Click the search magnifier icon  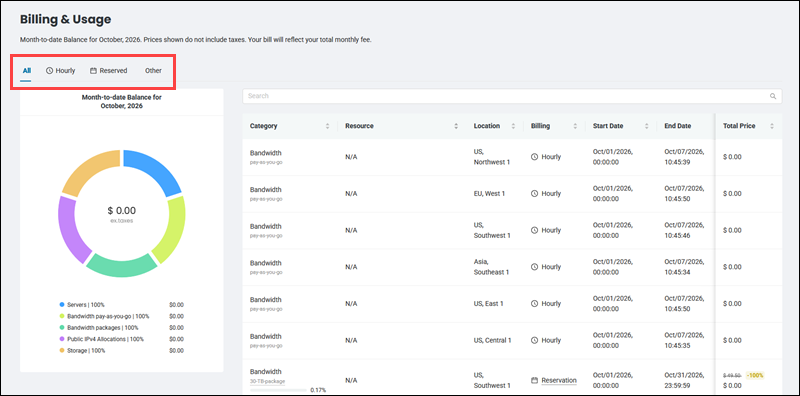tap(773, 96)
